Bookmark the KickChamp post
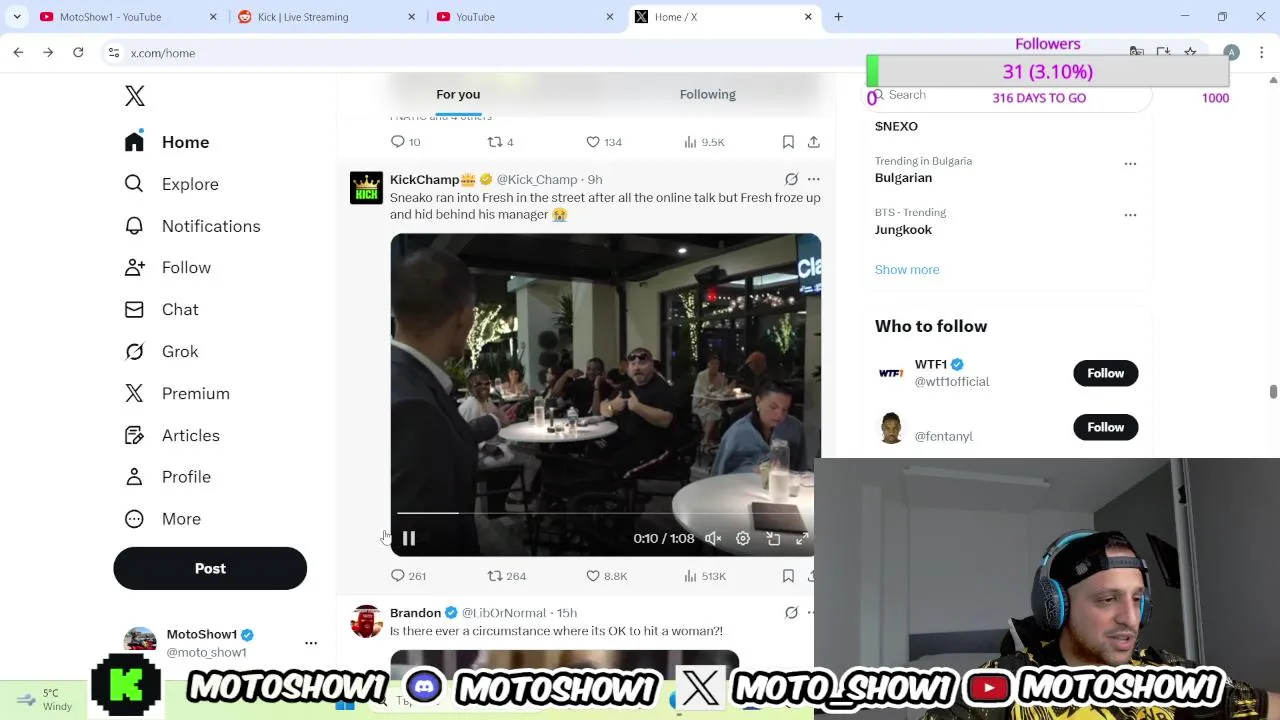The height and width of the screenshot is (720, 1280). pos(788,576)
